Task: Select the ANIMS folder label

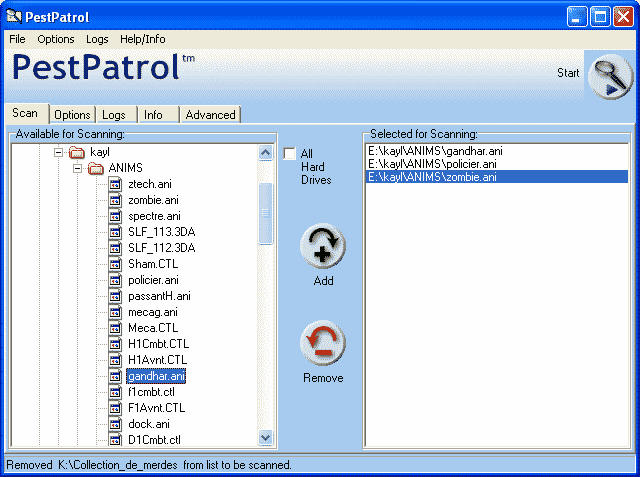Action: coord(125,168)
